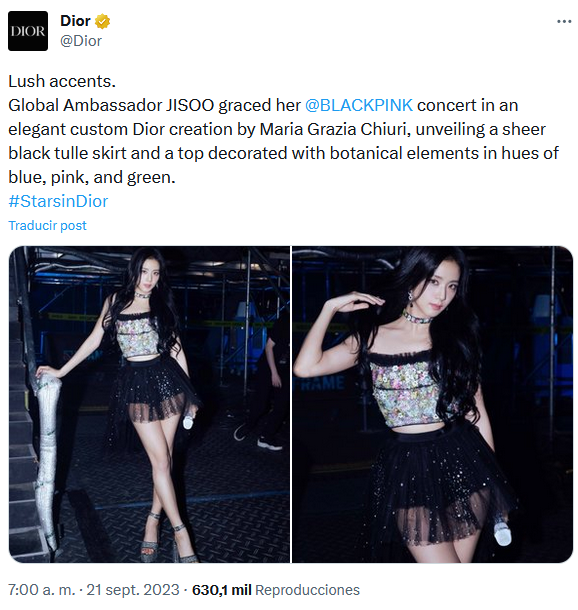This screenshot has width=578, height=610.
Task: Open the three-dot more options menu
Action: [564, 21]
